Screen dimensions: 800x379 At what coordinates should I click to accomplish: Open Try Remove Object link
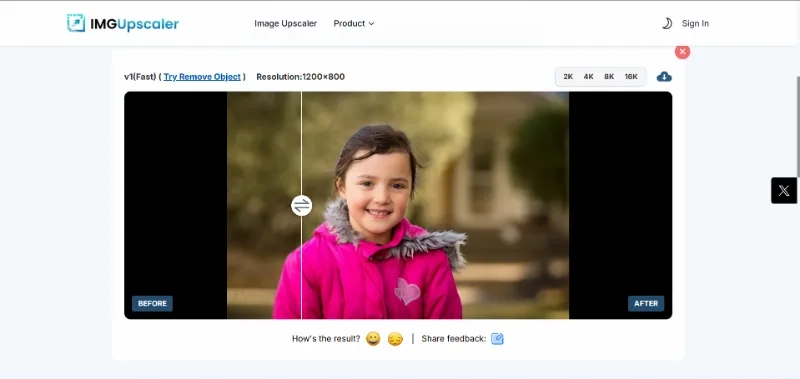click(x=202, y=77)
